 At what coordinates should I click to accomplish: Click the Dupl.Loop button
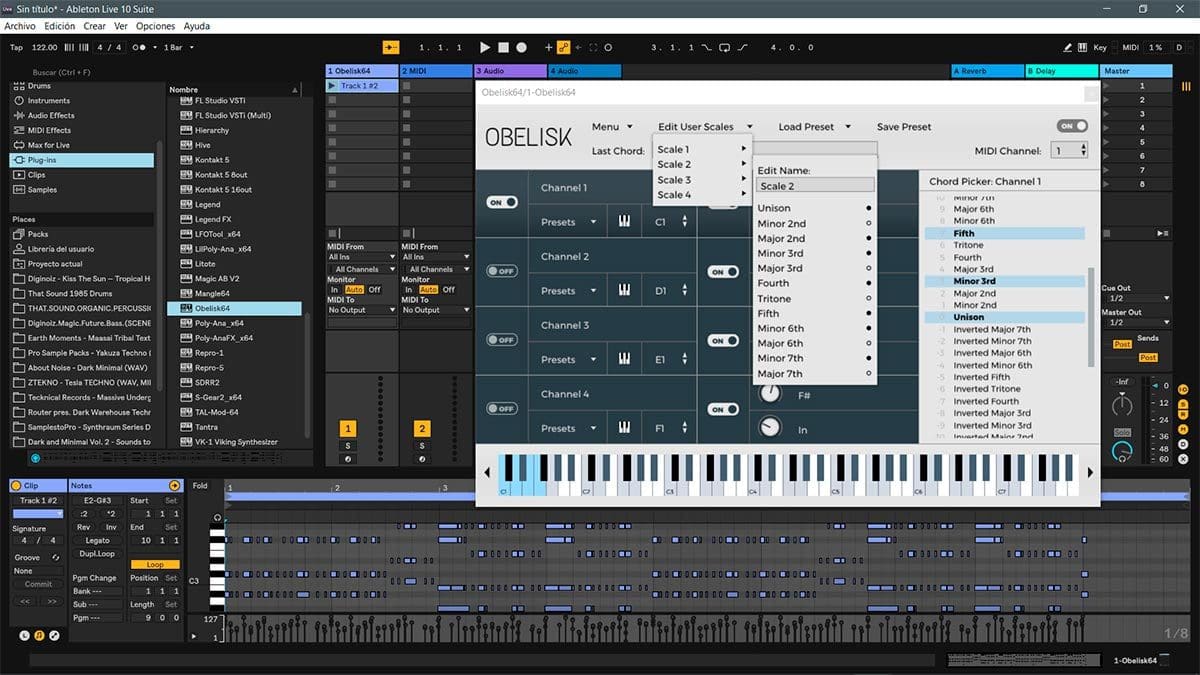(98, 553)
